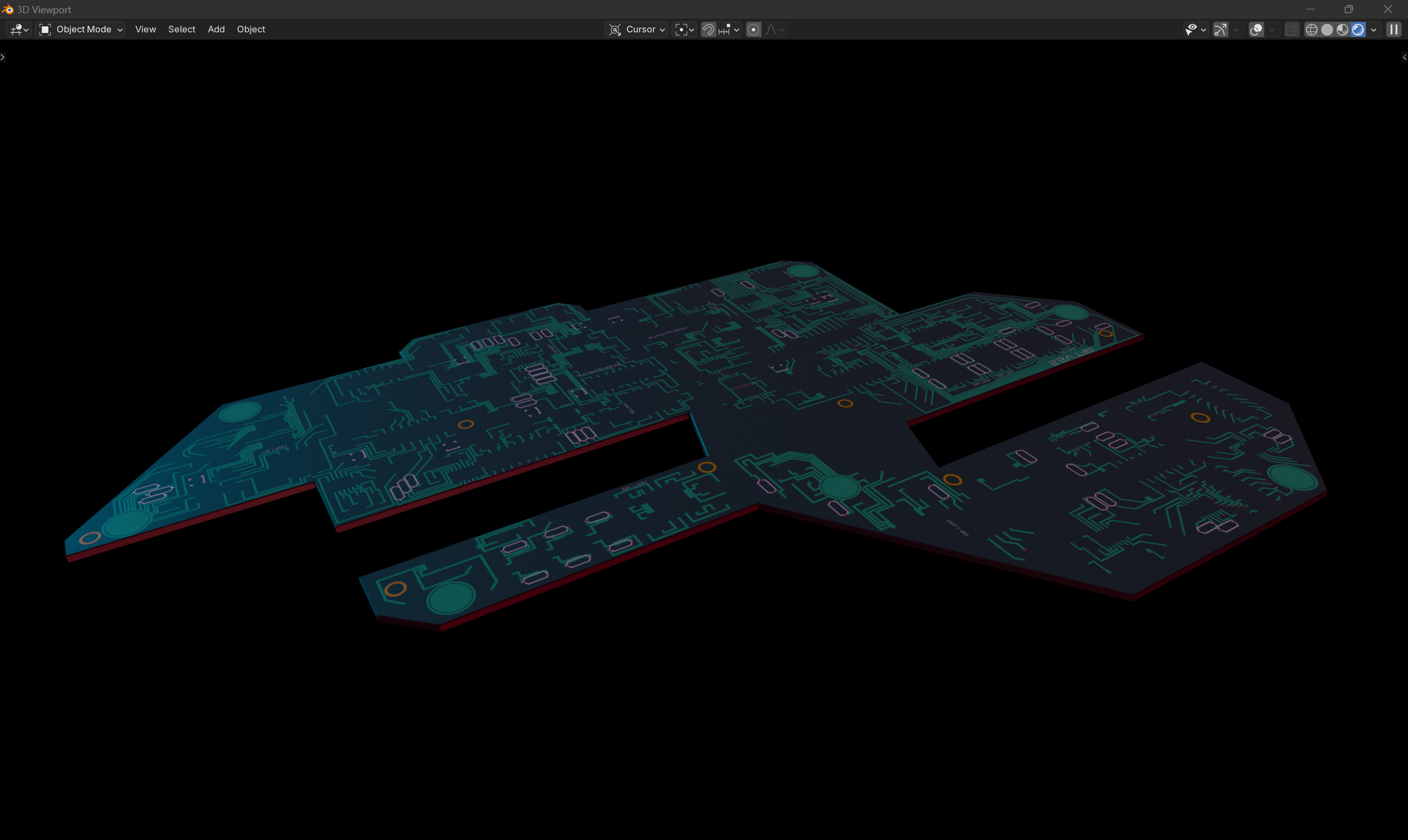The height and width of the screenshot is (840, 1408).
Task: Open the overlays options dropdown arrow
Action: pos(1272,30)
